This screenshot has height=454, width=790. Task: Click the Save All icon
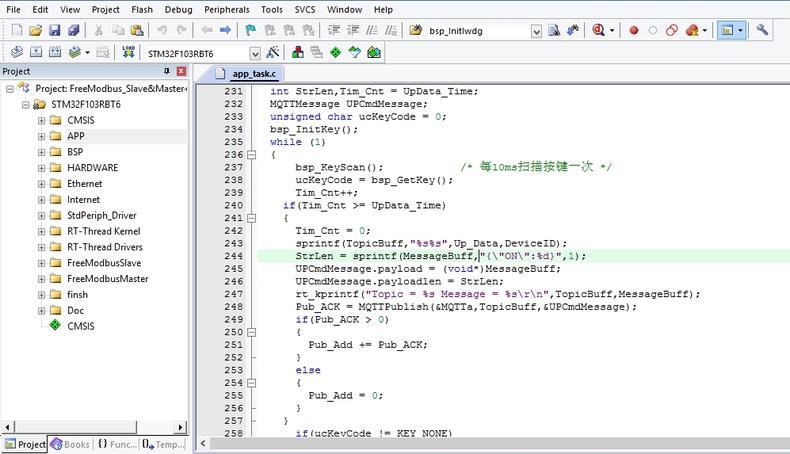[x=74, y=30]
